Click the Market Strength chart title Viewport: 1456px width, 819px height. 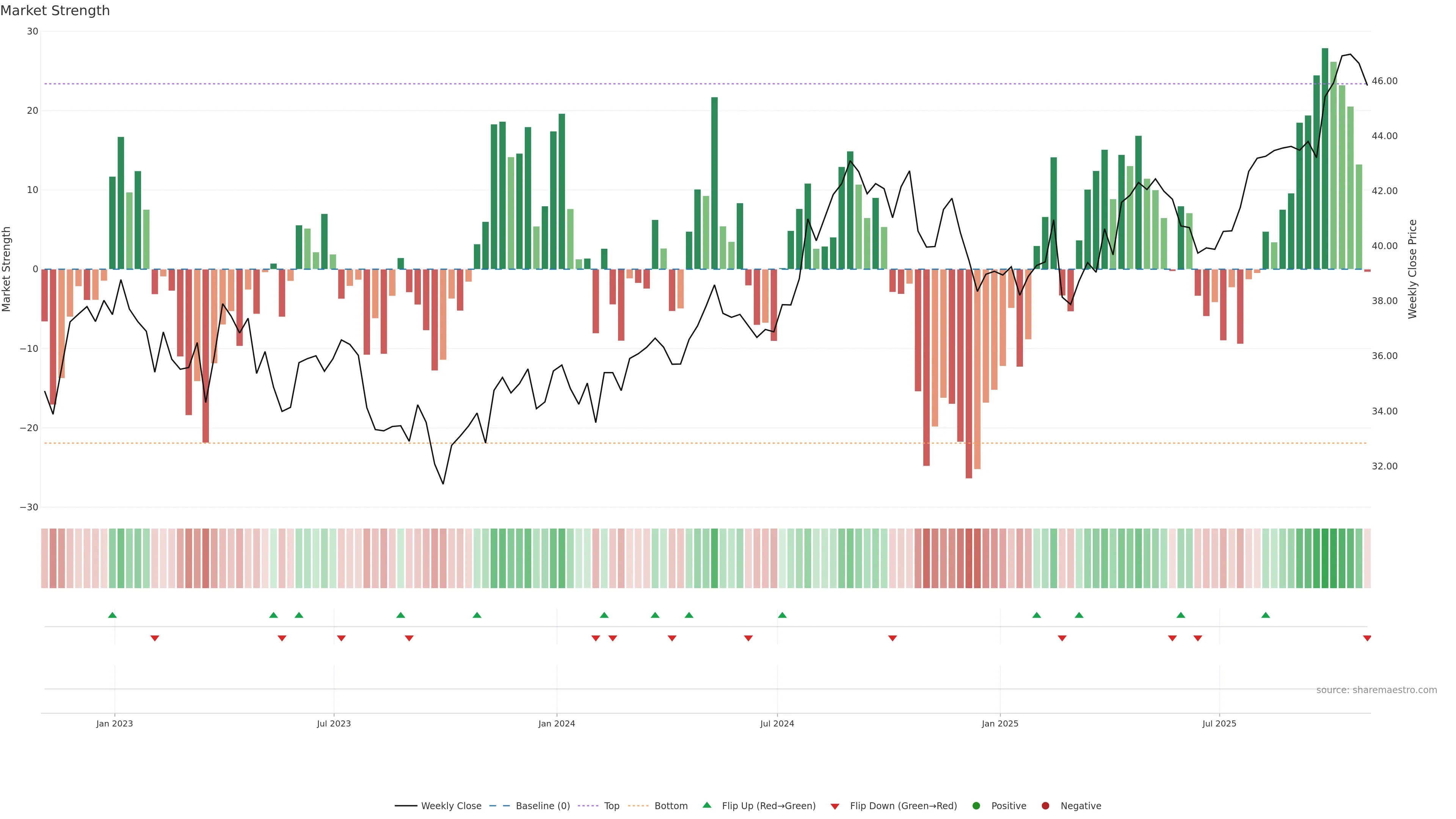tap(55, 11)
